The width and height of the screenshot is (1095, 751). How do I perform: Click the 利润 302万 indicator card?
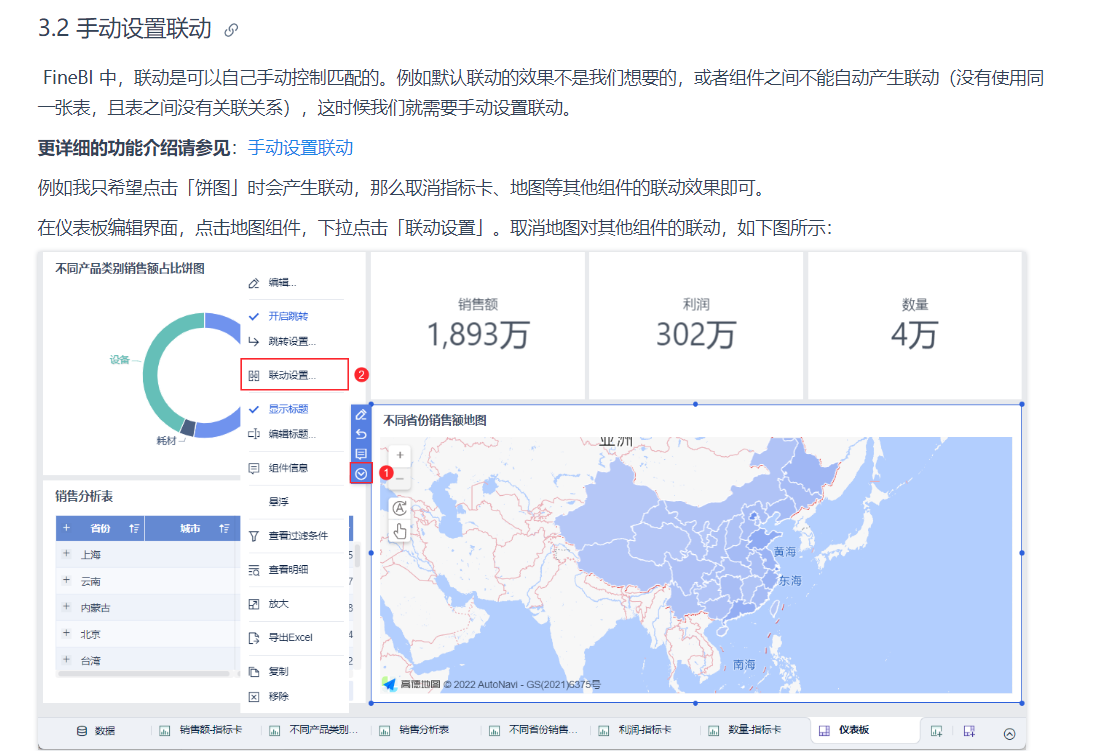click(x=696, y=326)
